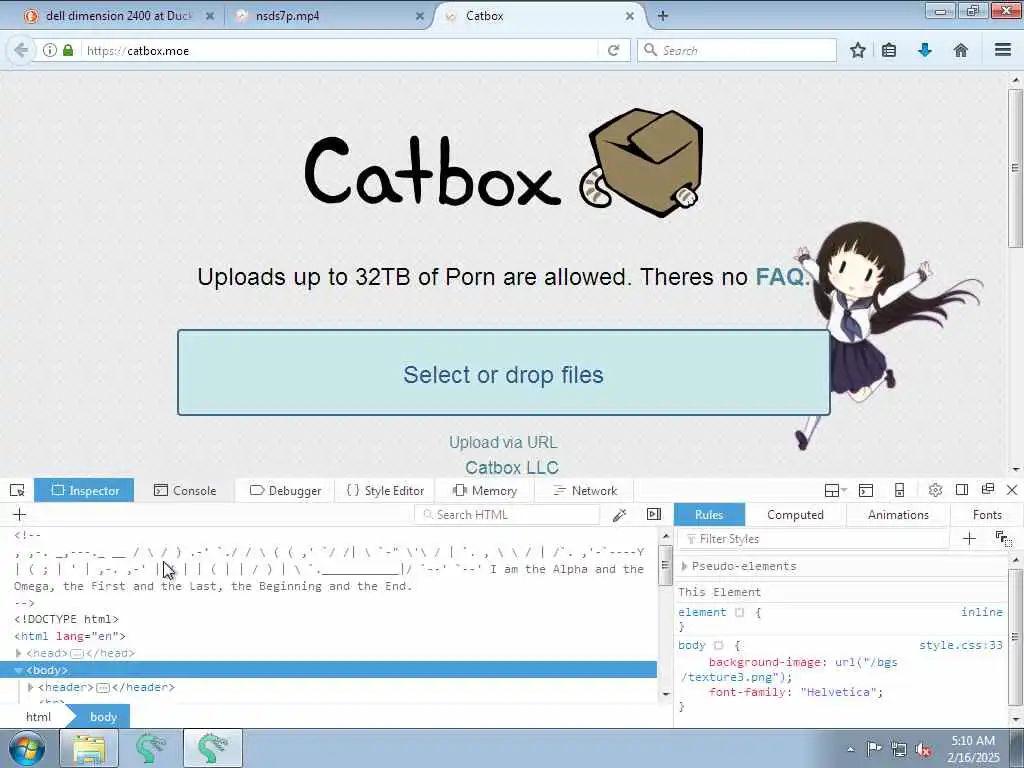Toggle the split console icon
Screen dimensions: 1024x768
click(866, 490)
